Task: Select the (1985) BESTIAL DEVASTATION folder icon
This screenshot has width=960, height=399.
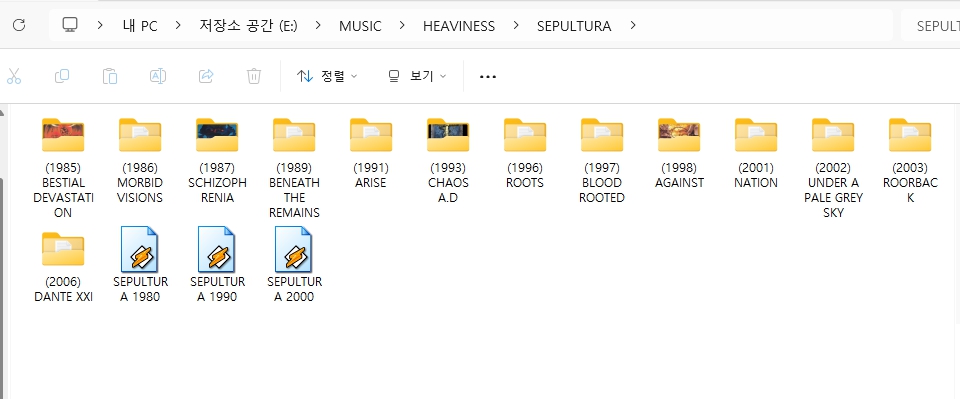Action: [x=63, y=135]
